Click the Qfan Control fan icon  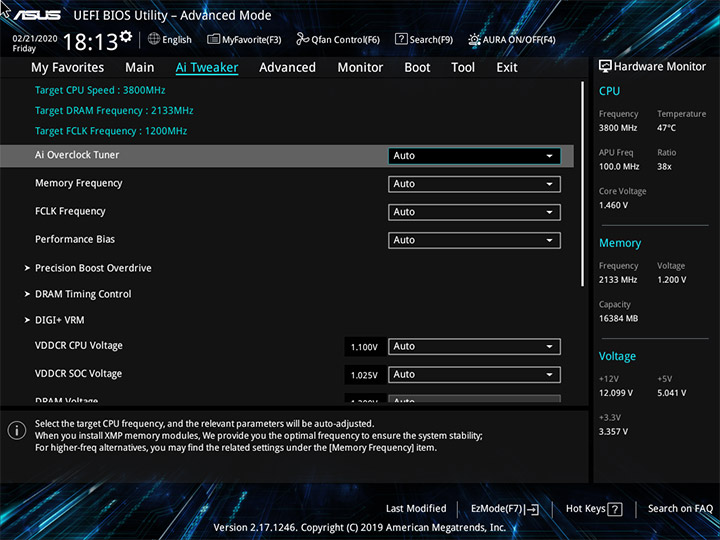tap(303, 39)
